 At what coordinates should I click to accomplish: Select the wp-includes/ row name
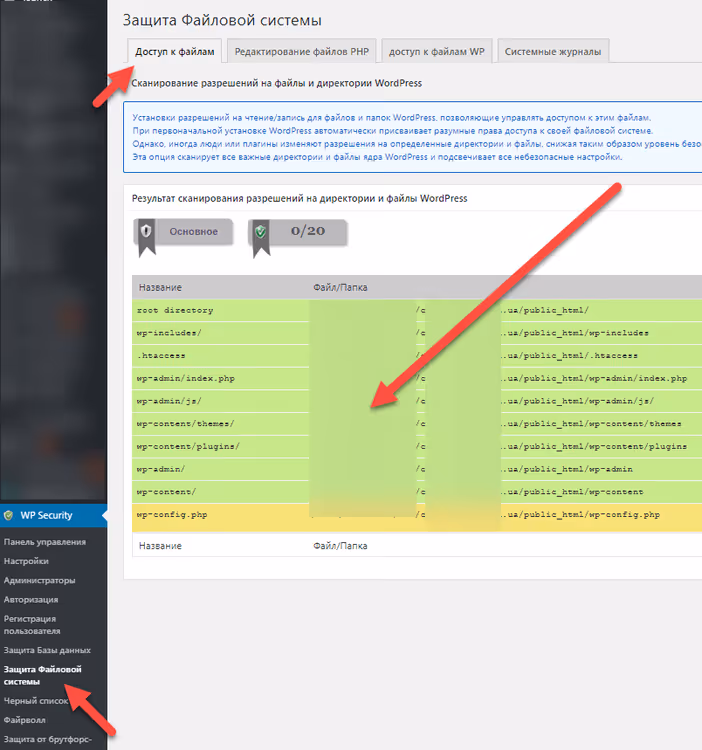pyautogui.click(x=169, y=333)
